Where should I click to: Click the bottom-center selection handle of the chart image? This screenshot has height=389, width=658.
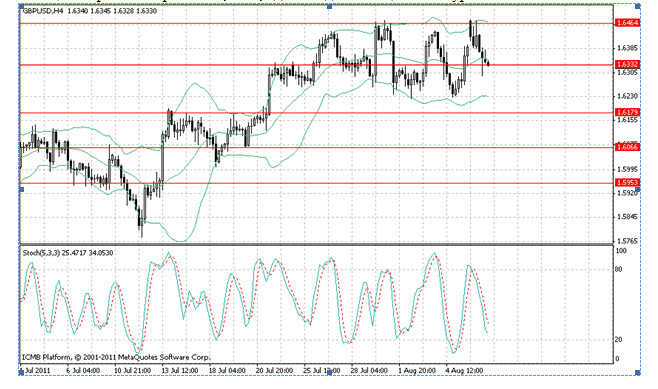tap(330, 373)
